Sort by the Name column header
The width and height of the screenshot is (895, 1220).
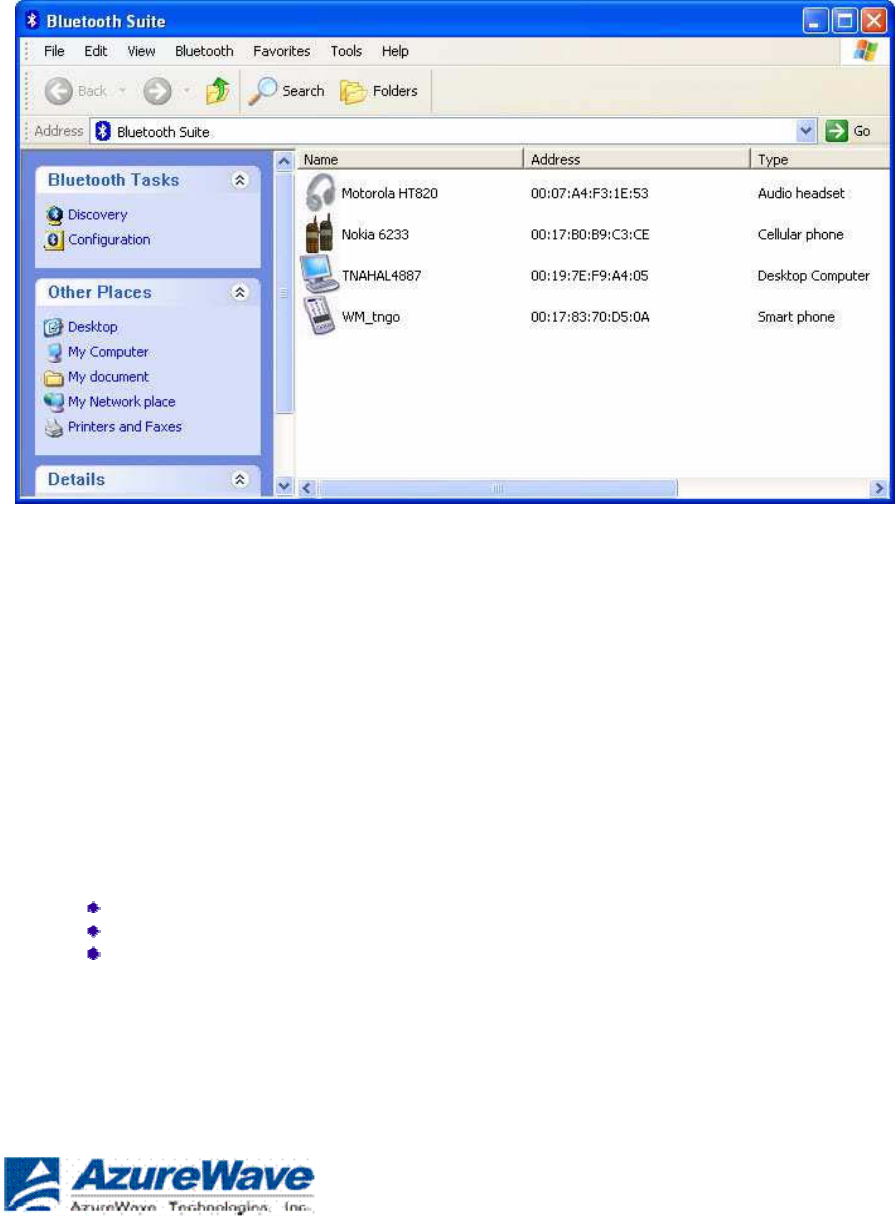pos(410,159)
